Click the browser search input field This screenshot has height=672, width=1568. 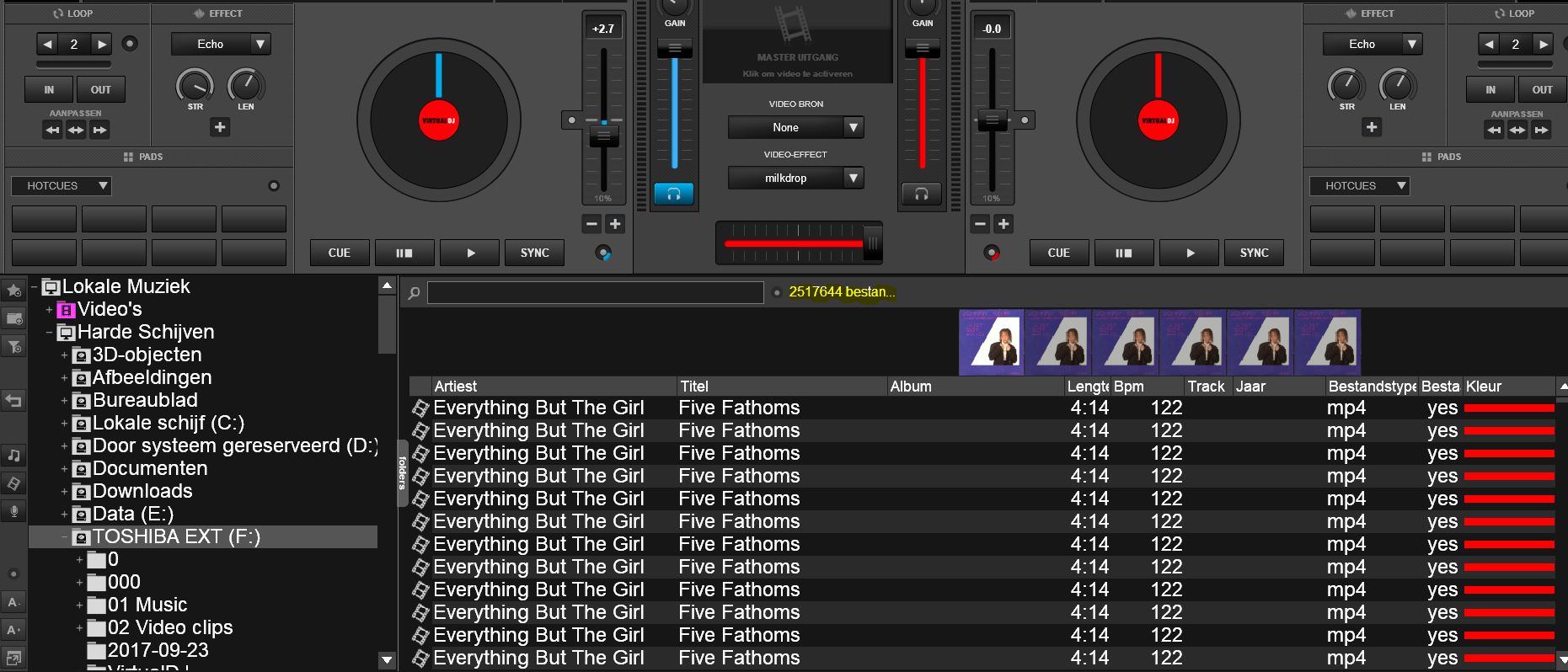click(596, 292)
